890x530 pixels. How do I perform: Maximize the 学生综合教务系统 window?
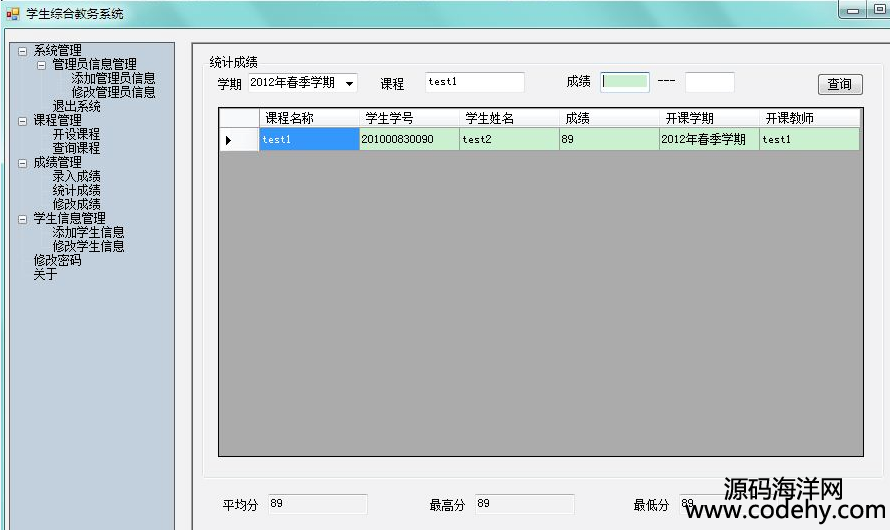tap(878, 11)
